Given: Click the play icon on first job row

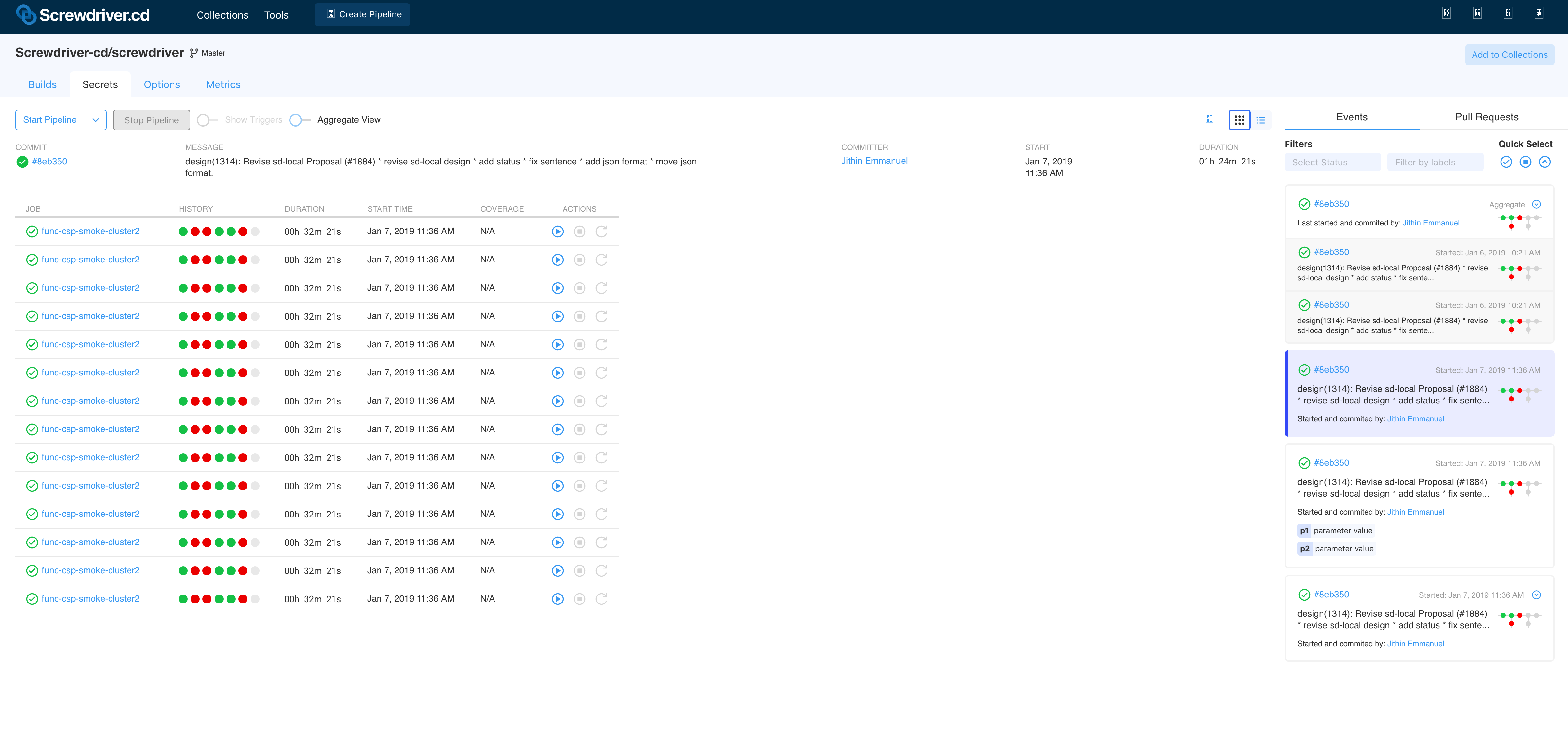Looking at the screenshot, I should pyautogui.click(x=557, y=231).
